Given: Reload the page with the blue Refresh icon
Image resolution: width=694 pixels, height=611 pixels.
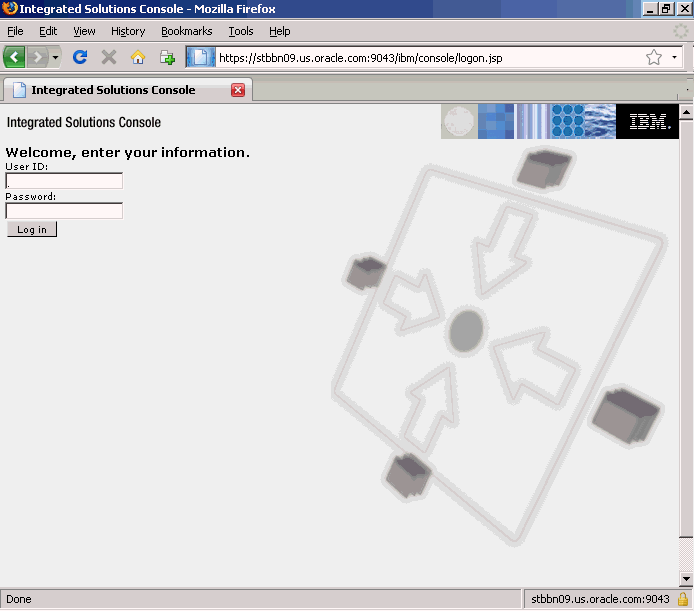Looking at the screenshot, I should [80, 57].
